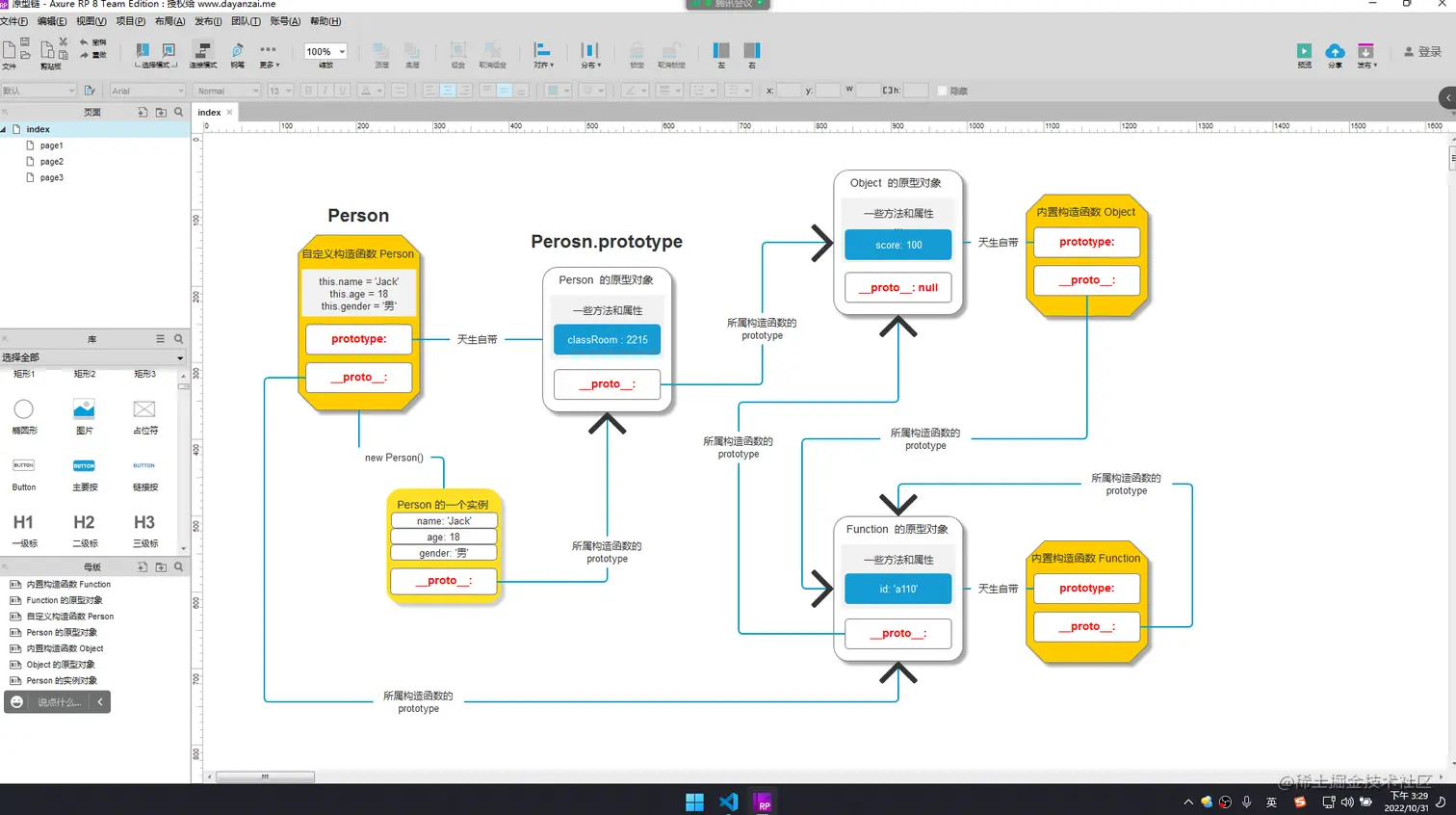Viewport: 1456px width, 815px height.
Task: Click the add page icon in the pages panel
Action: coord(143,112)
